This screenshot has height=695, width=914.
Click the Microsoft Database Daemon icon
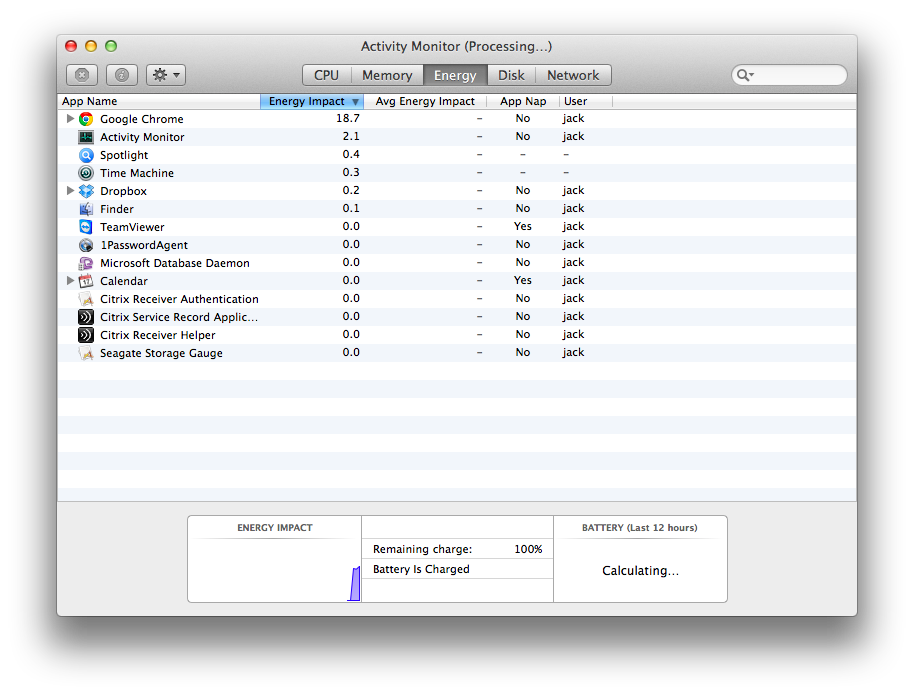pos(86,263)
